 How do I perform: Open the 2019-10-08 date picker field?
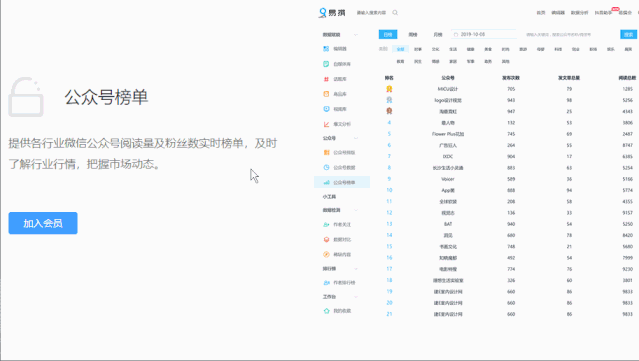tap(484, 35)
